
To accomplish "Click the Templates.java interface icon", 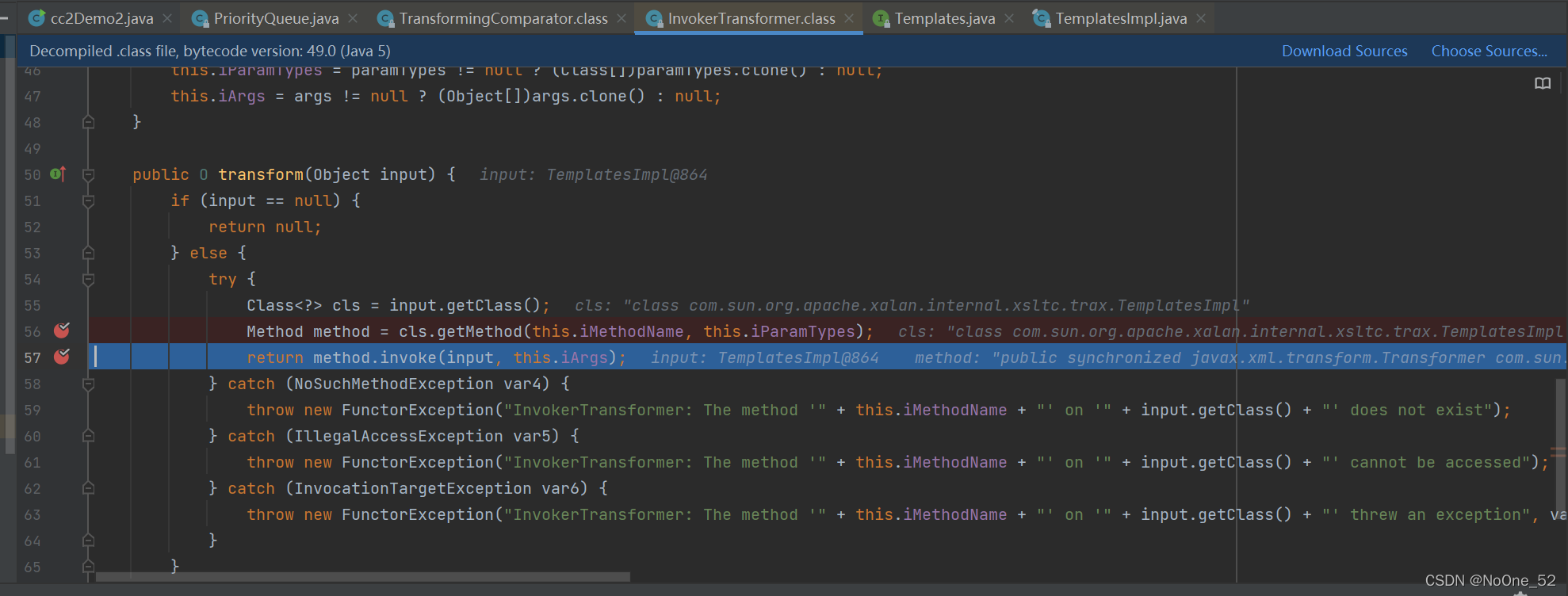I will 881,18.
